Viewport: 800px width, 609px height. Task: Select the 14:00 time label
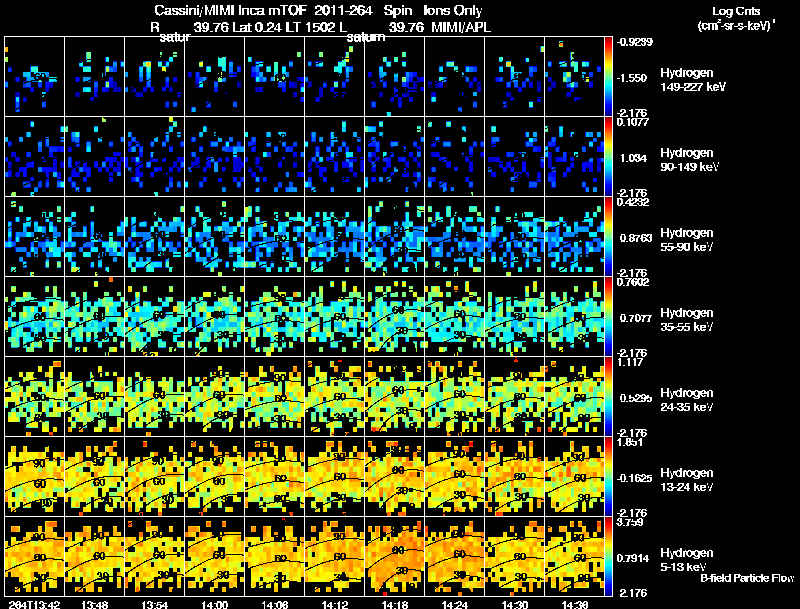click(214, 604)
